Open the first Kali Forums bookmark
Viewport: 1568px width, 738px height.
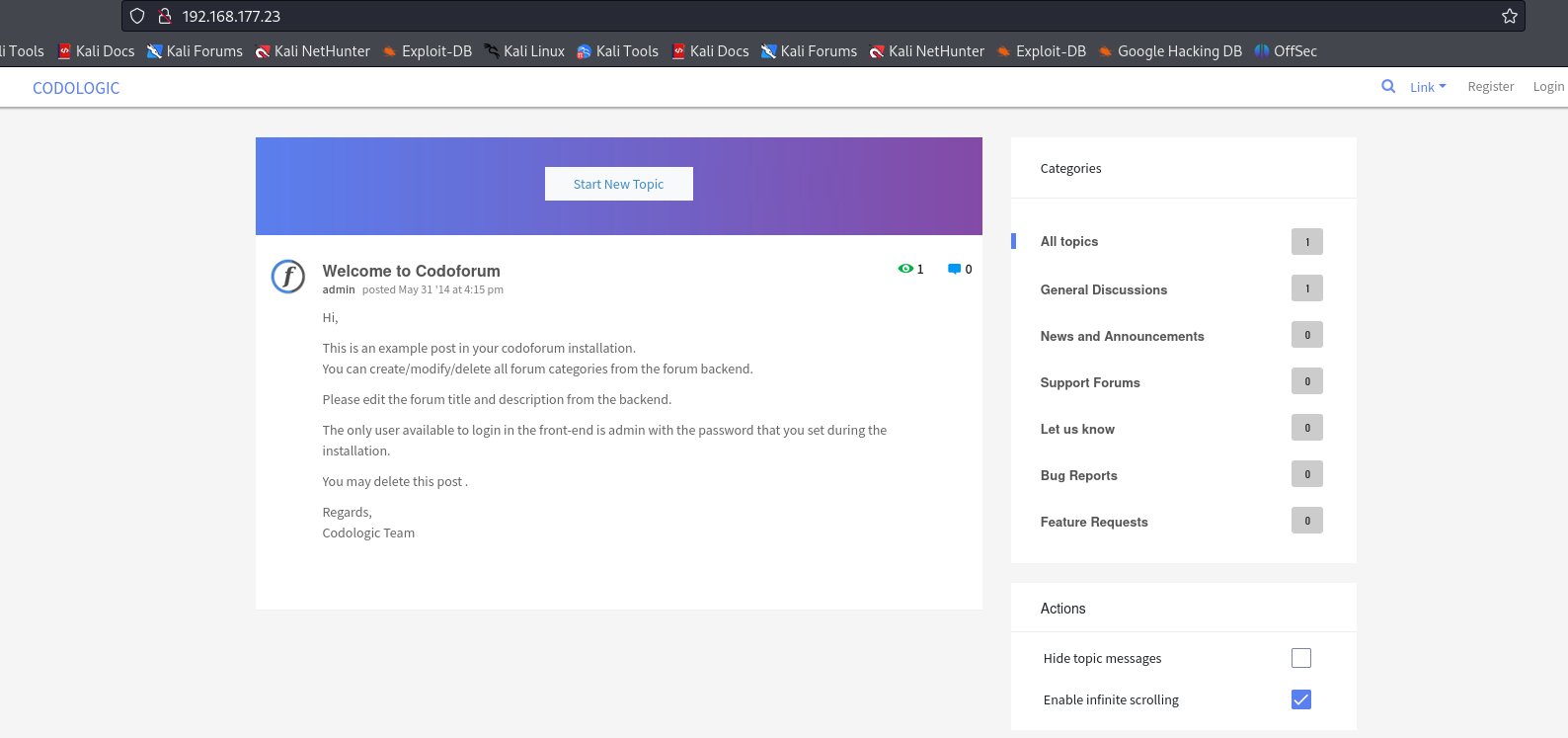(195, 51)
